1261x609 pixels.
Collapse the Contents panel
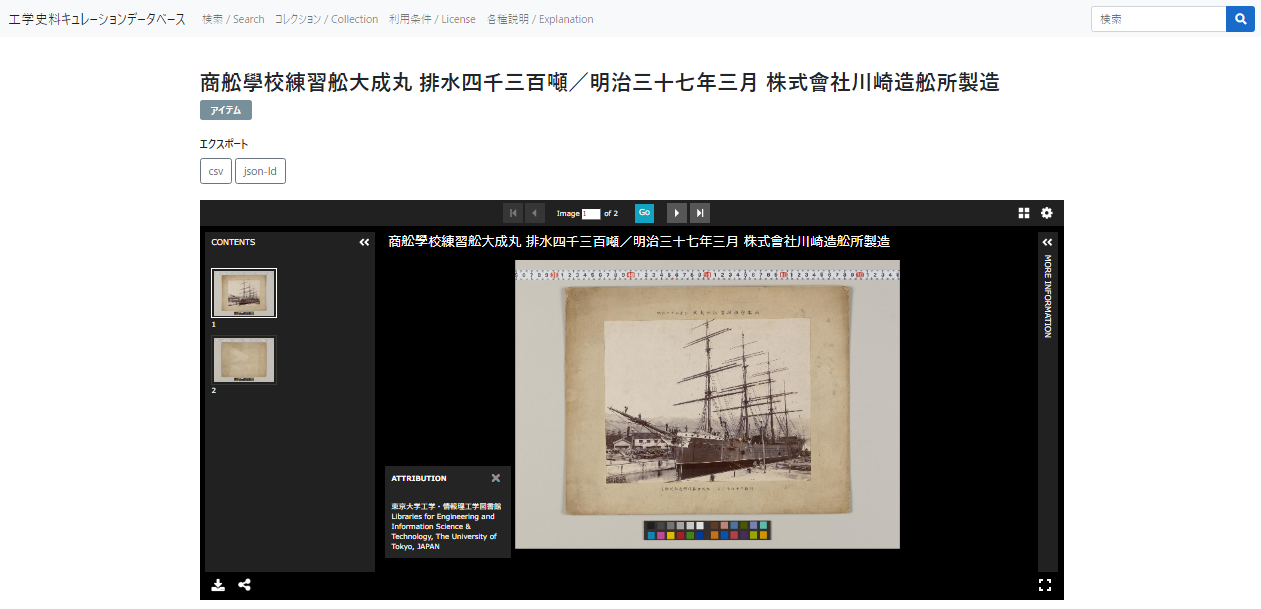364,242
